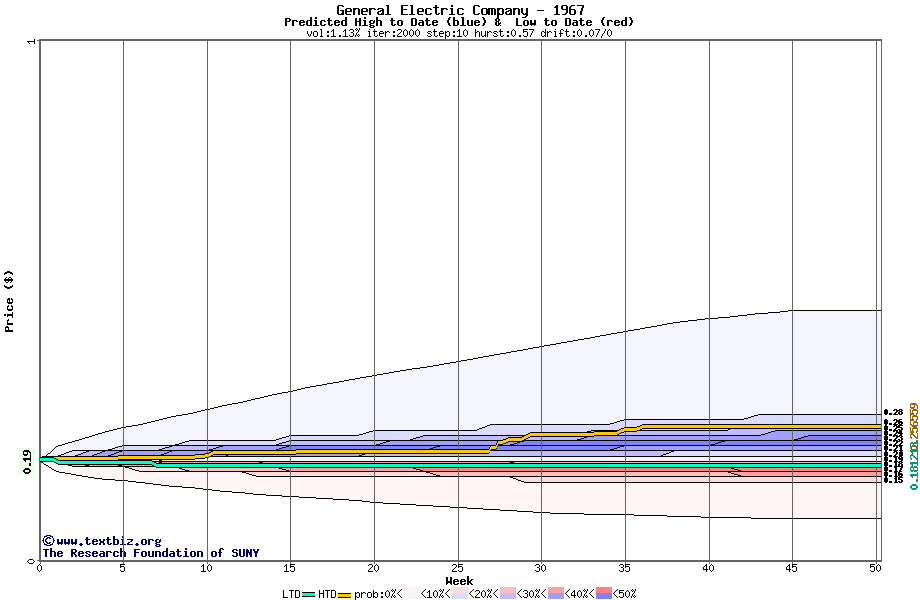Click the cyan LTD legend swatch
Screen dimensions: 920x600
click(x=309, y=594)
